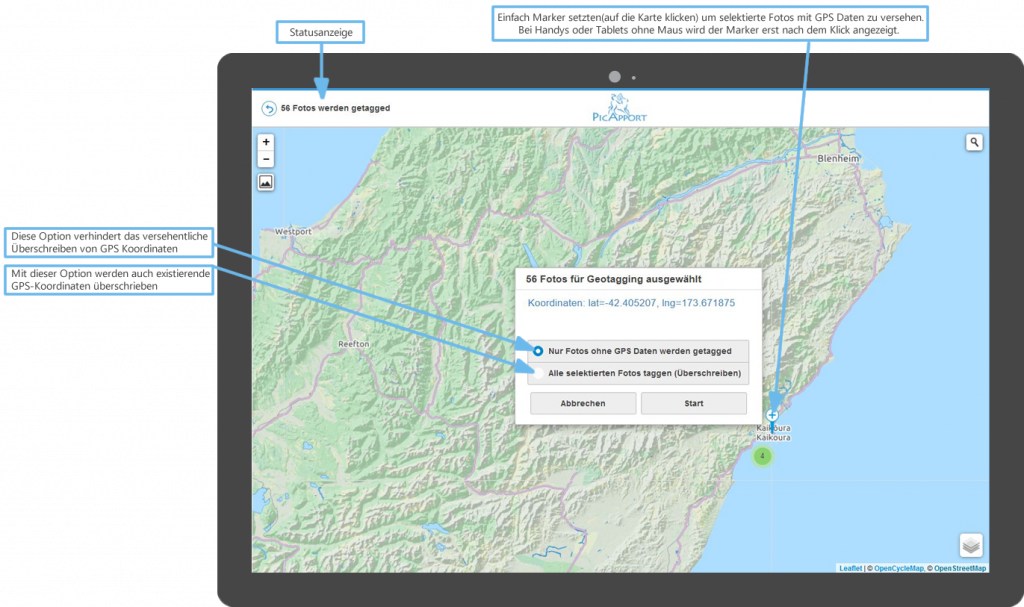The width and height of the screenshot is (1024, 607).
Task: Click the photo image icon below zoom controls
Action: coord(266,182)
